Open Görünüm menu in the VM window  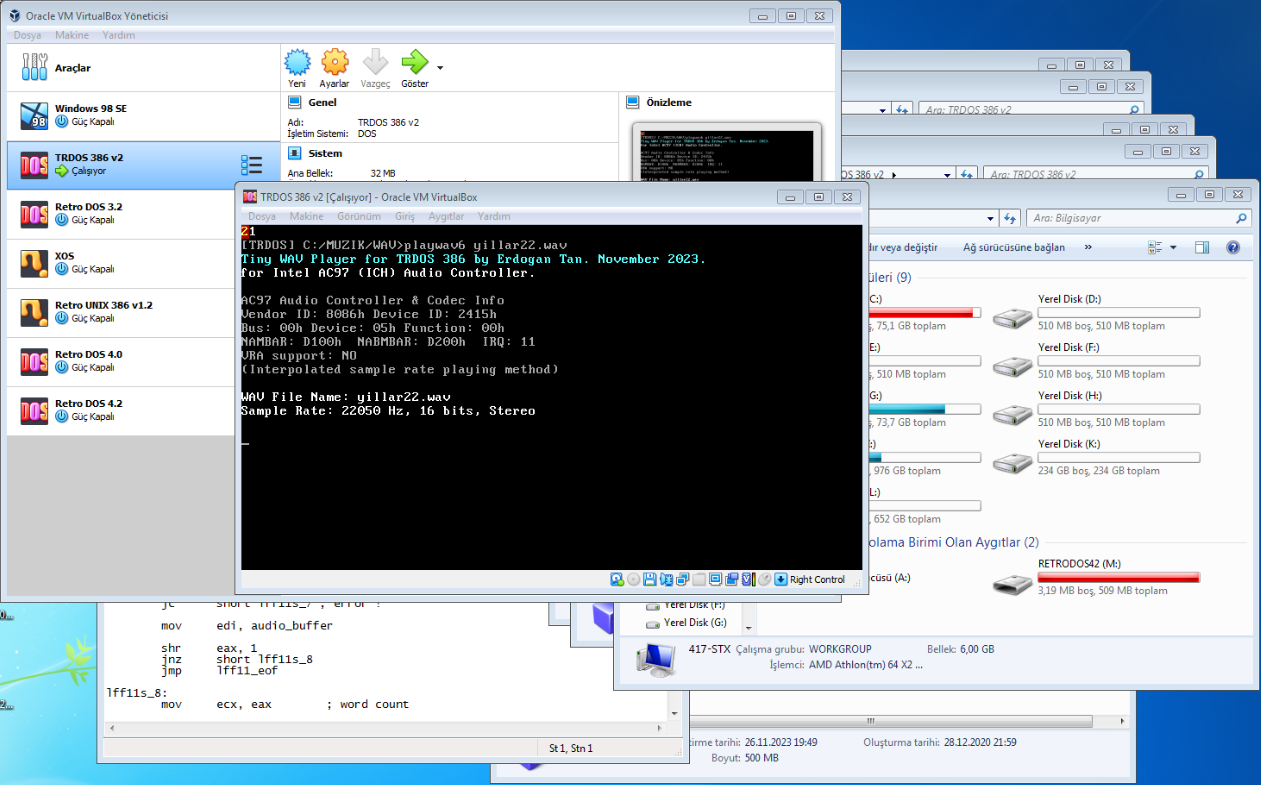359,216
